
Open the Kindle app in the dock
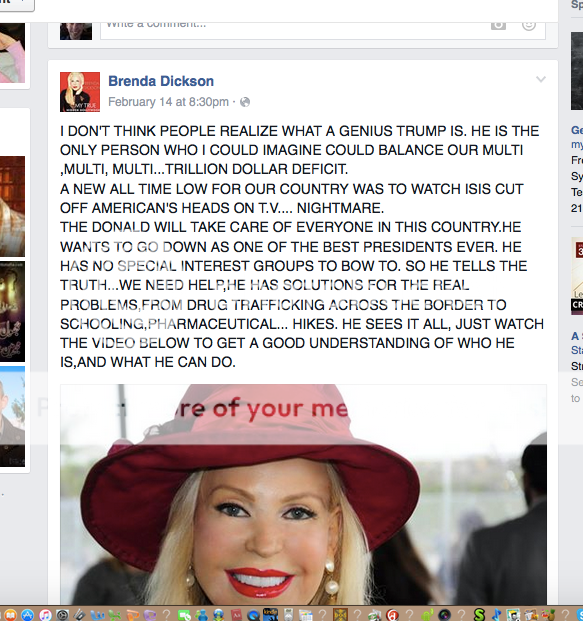coord(271,615)
